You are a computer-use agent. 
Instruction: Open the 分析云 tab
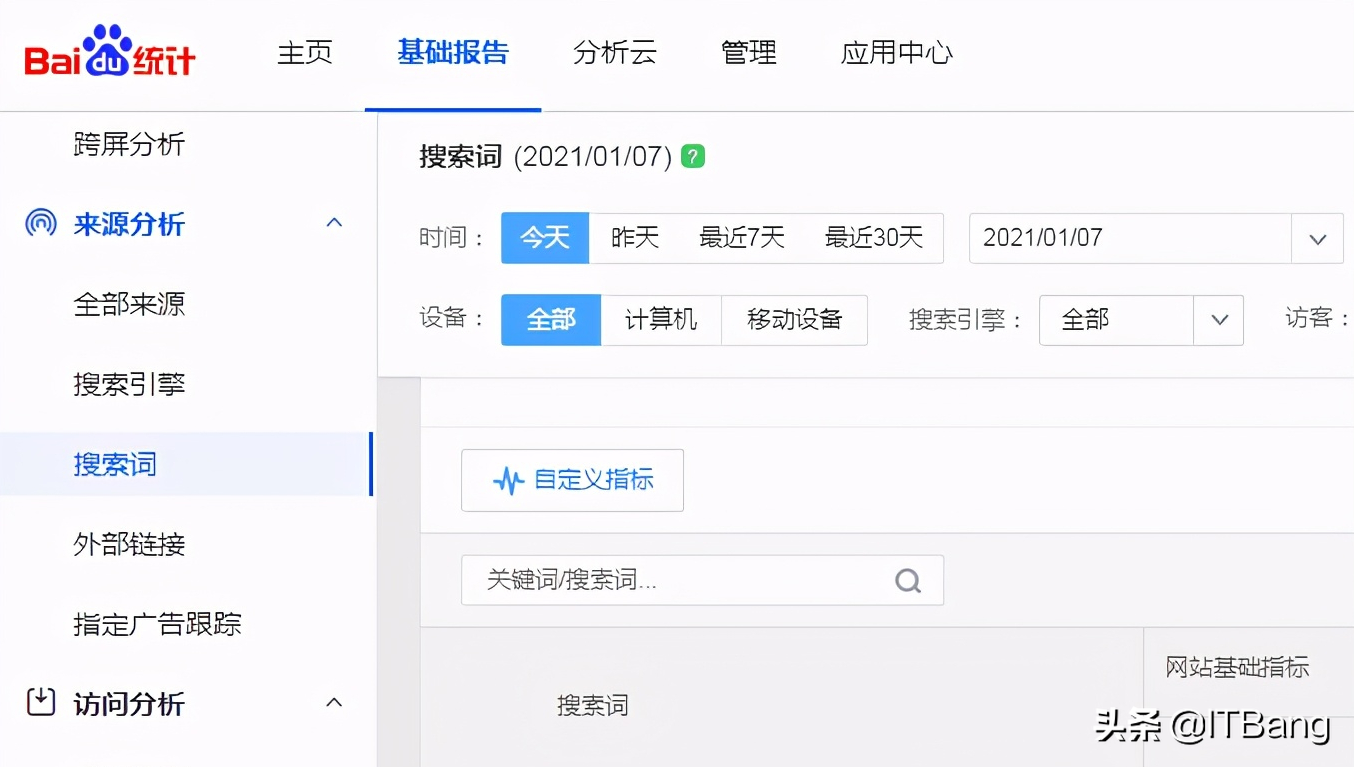point(615,52)
